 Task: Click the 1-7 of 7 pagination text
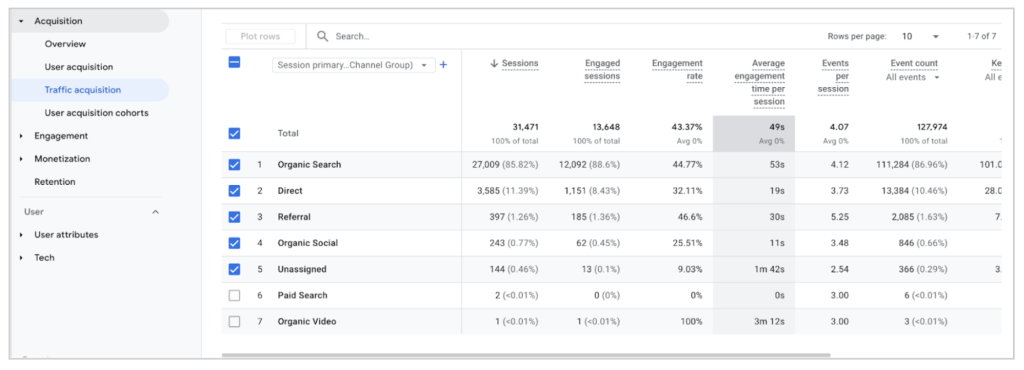tap(982, 37)
